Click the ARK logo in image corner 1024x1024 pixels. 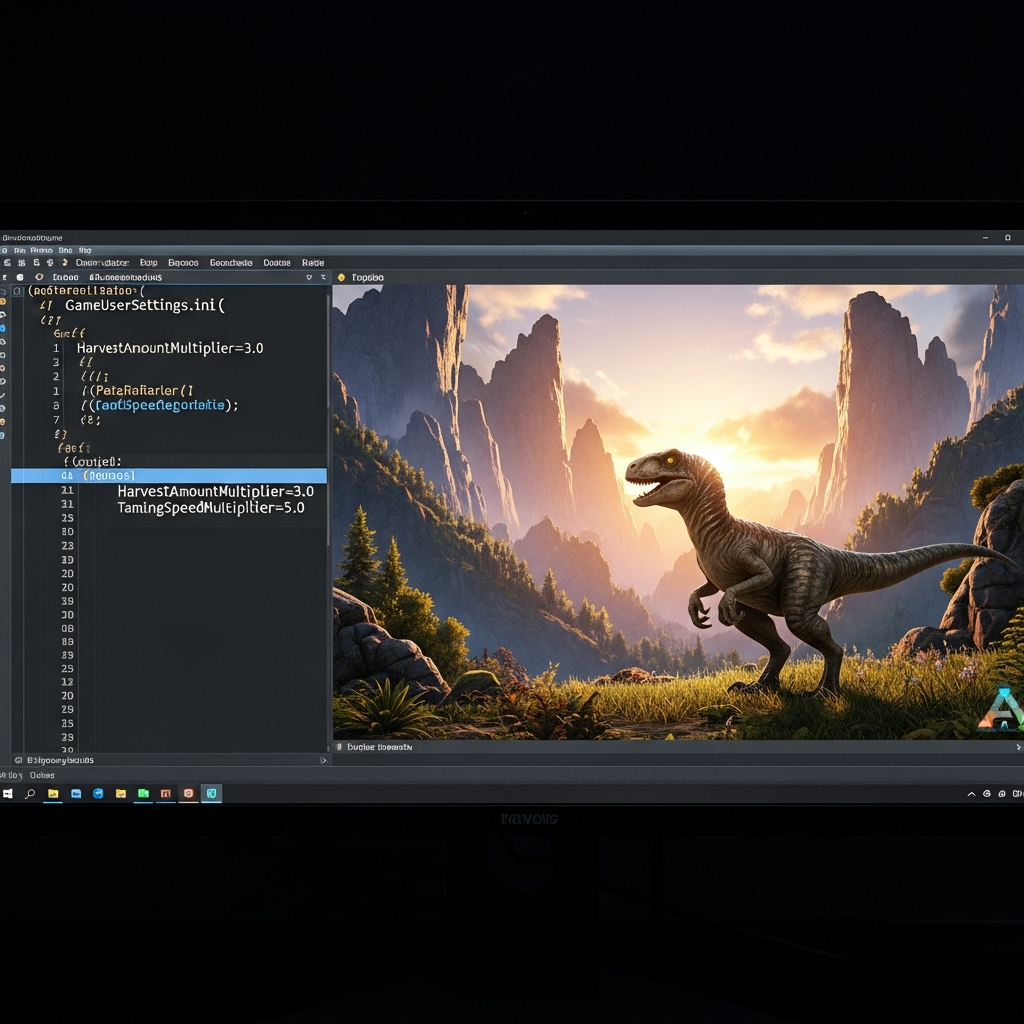(x=1001, y=709)
